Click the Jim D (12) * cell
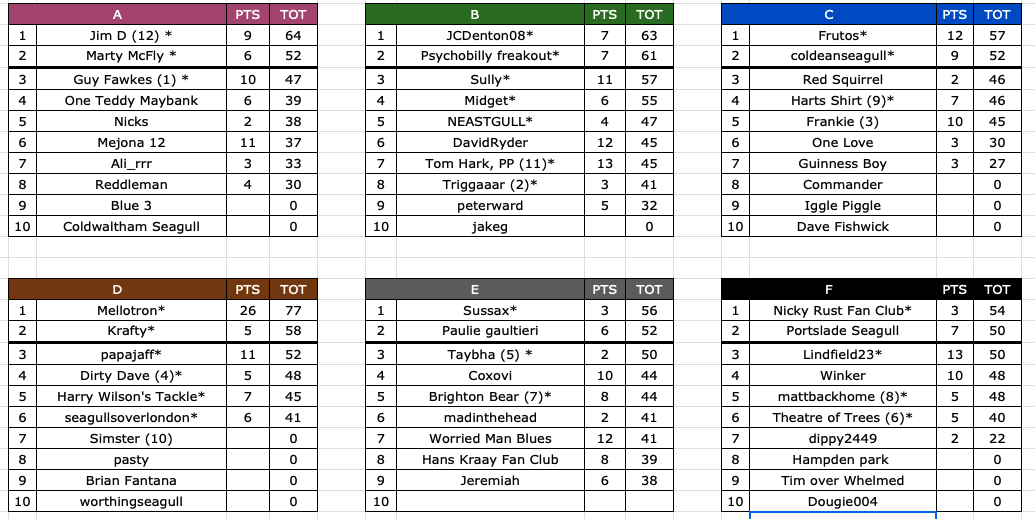 coord(131,36)
